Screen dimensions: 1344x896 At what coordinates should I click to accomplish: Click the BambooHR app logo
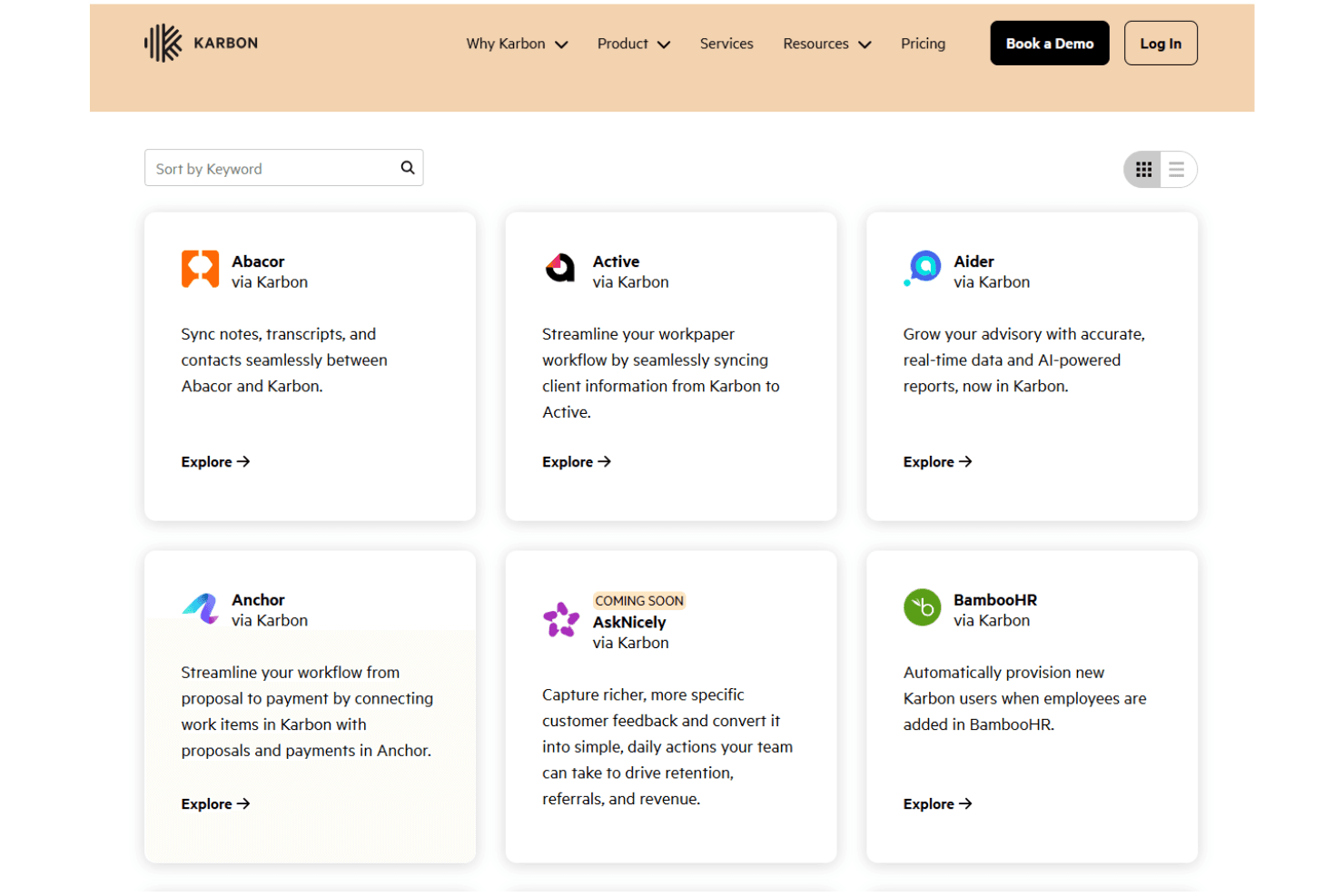(923, 608)
